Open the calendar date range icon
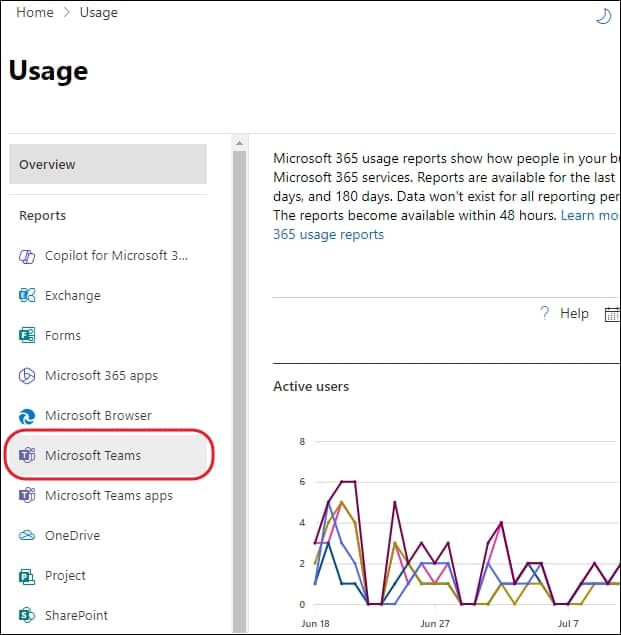Viewport: 621px width, 635px height. click(612, 314)
